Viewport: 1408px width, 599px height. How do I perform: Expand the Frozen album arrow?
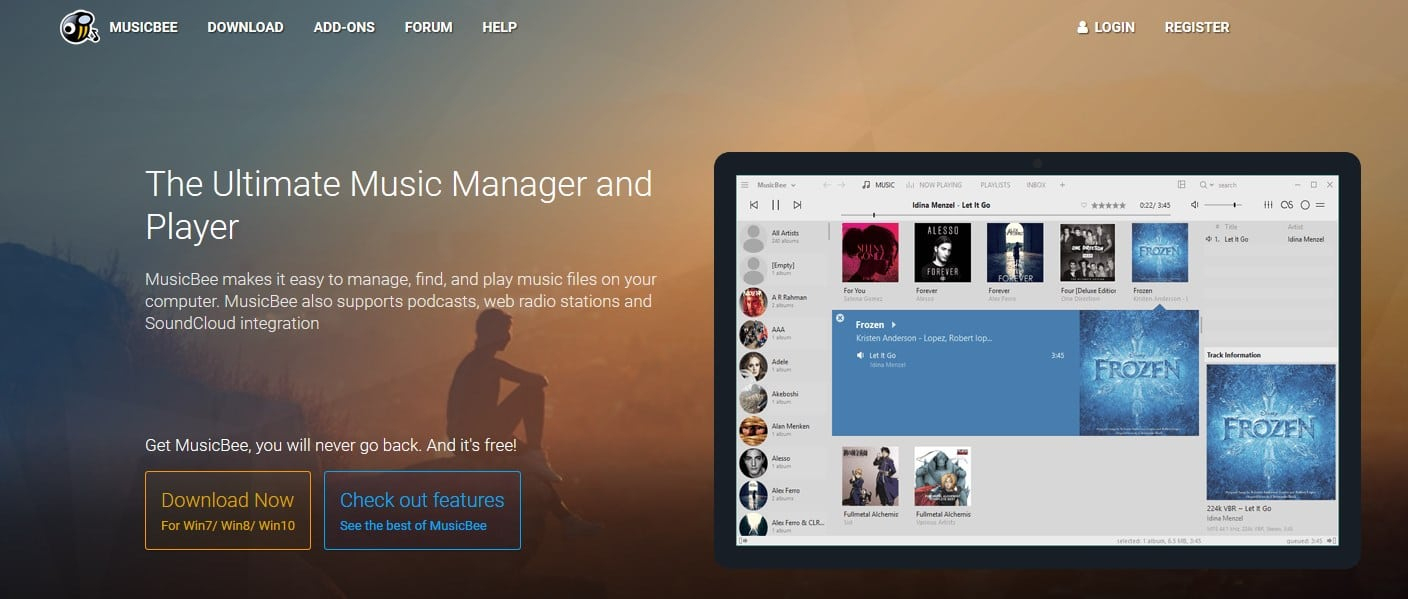(894, 325)
